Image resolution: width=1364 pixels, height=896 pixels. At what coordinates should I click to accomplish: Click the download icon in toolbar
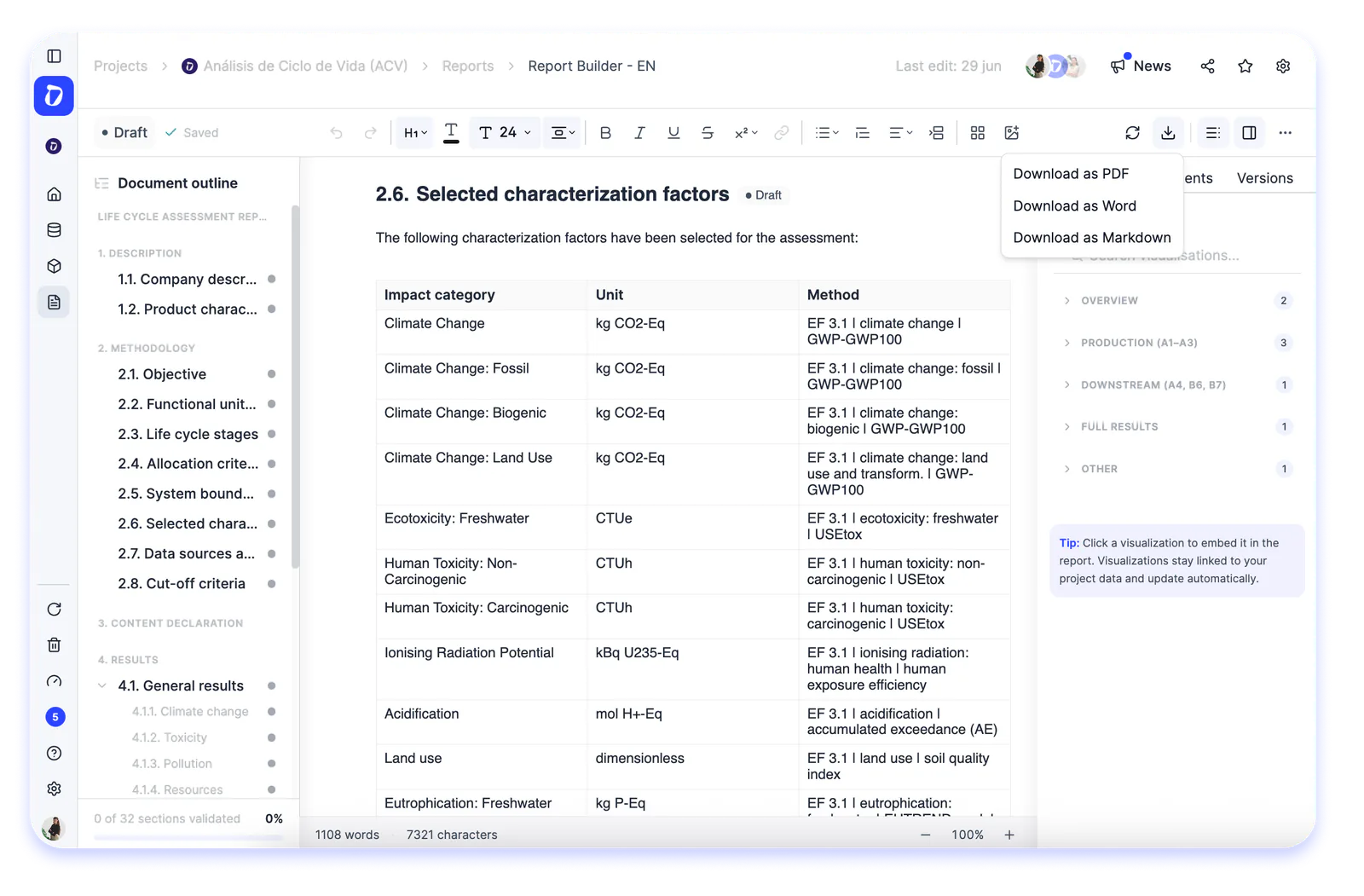[1168, 133]
